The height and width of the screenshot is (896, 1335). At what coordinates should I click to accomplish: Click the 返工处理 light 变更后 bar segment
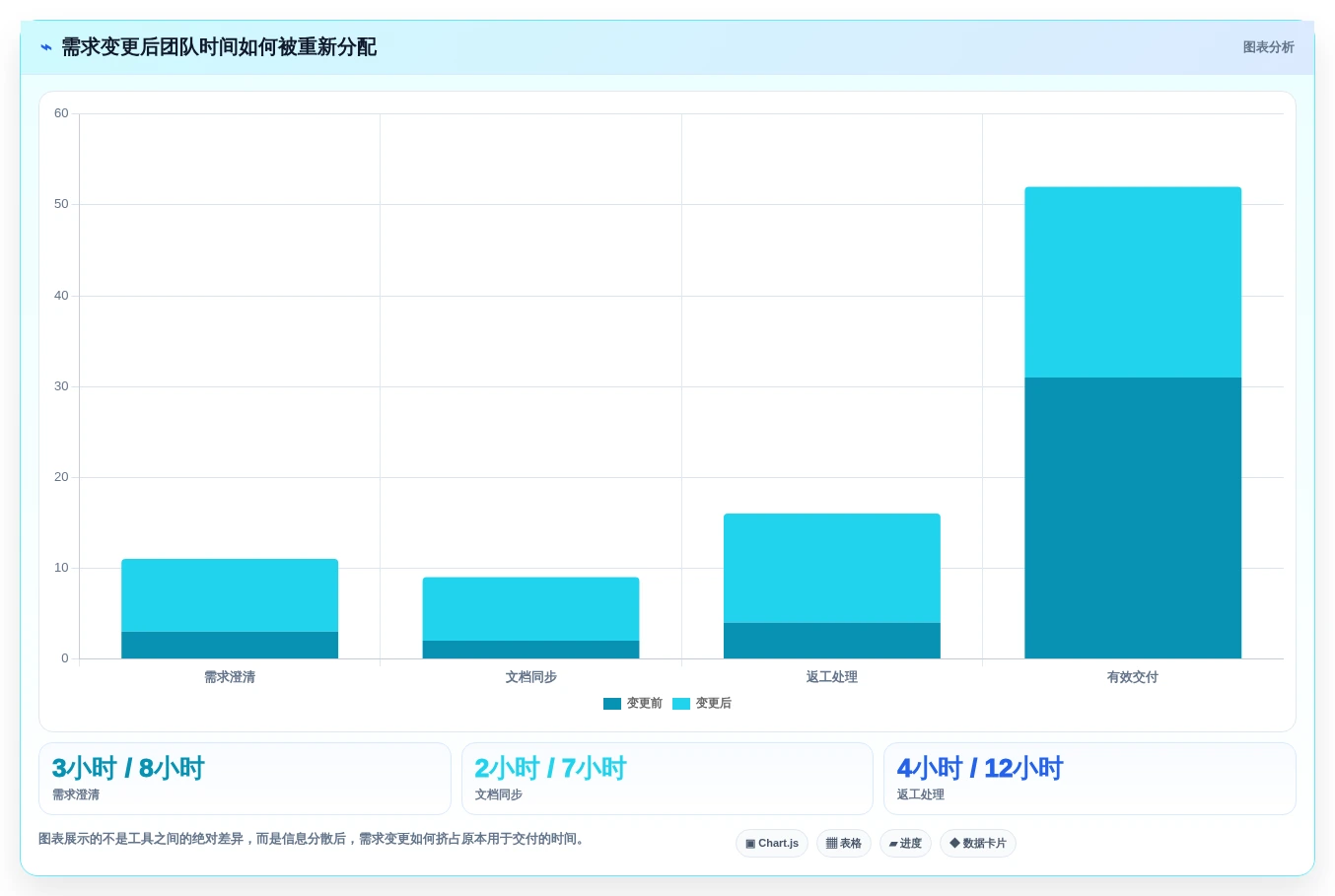(x=832, y=568)
